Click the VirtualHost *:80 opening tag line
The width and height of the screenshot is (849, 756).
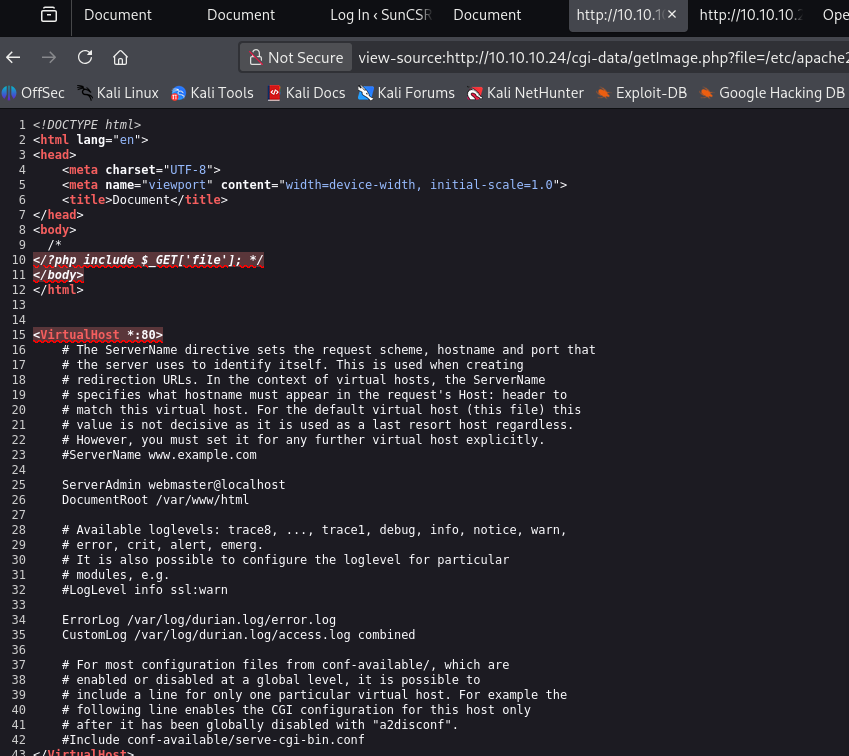[x=98, y=334]
